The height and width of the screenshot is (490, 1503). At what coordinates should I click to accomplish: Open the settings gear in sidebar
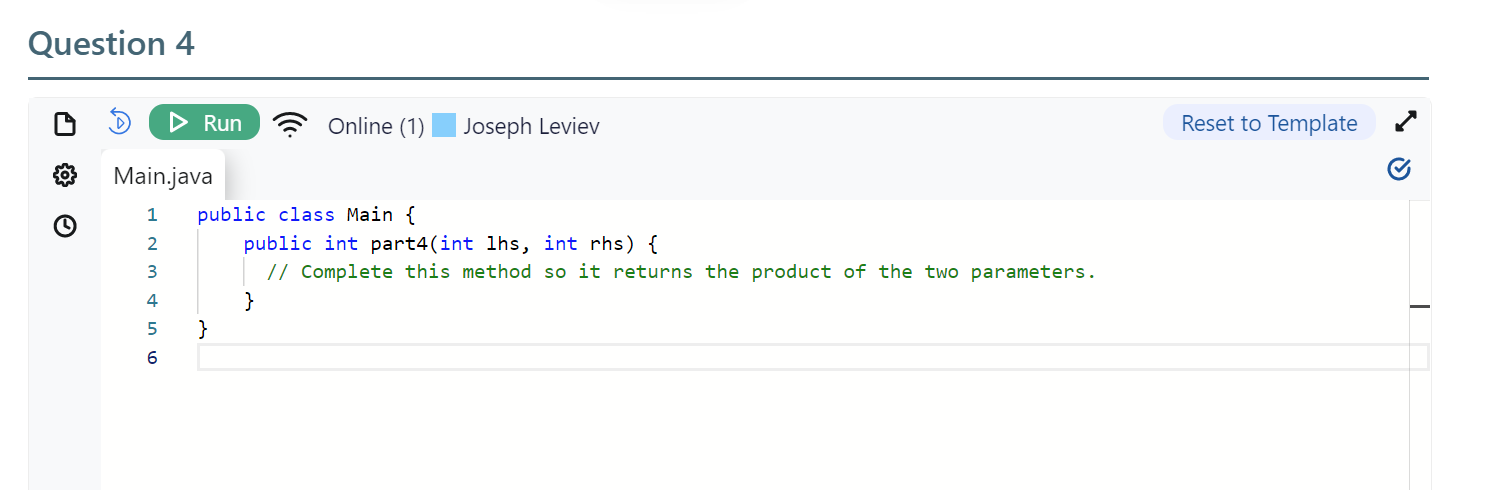click(x=65, y=176)
